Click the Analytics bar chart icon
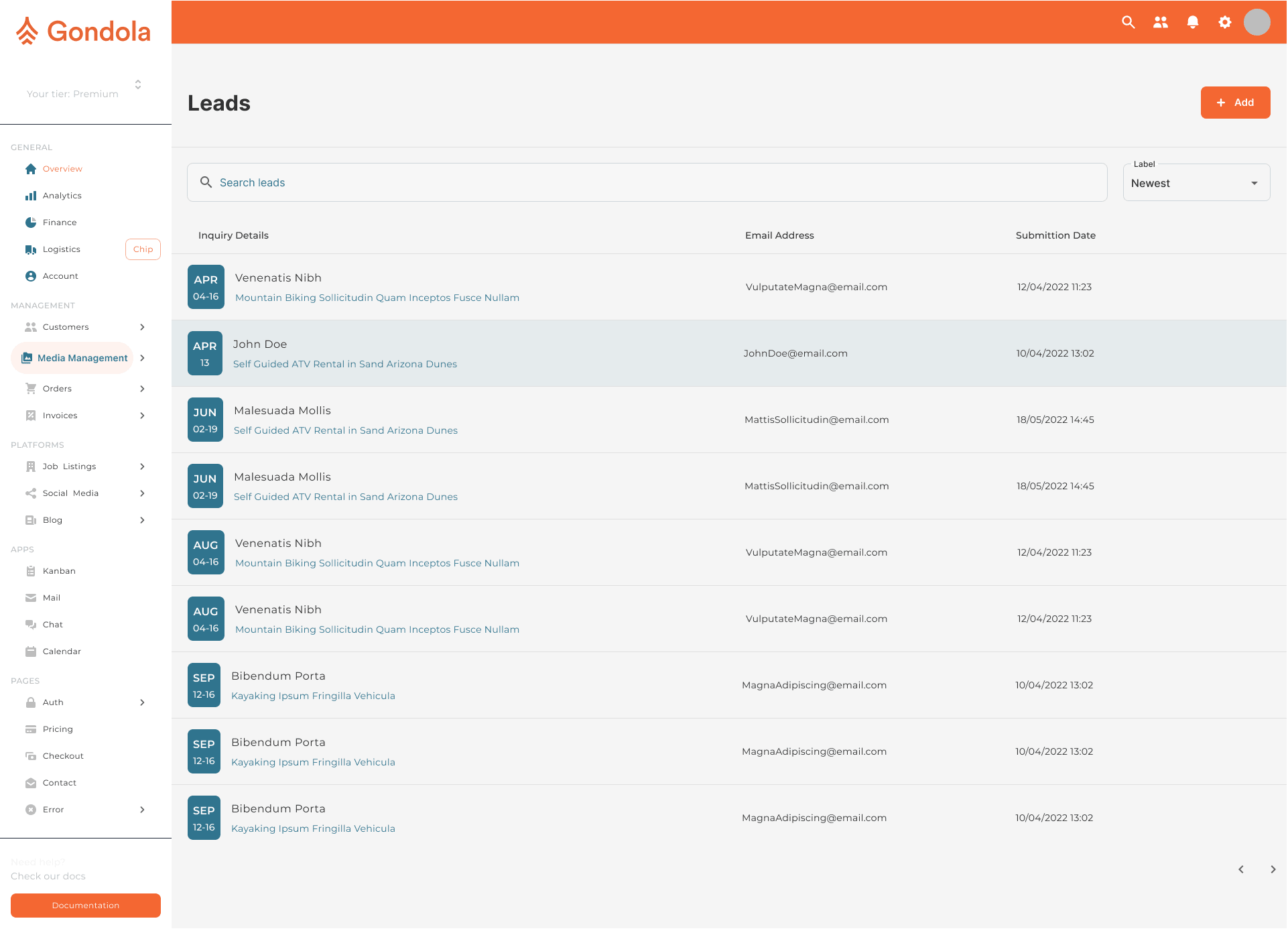Screen dimensions: 1288x931 tap(31, 196)
